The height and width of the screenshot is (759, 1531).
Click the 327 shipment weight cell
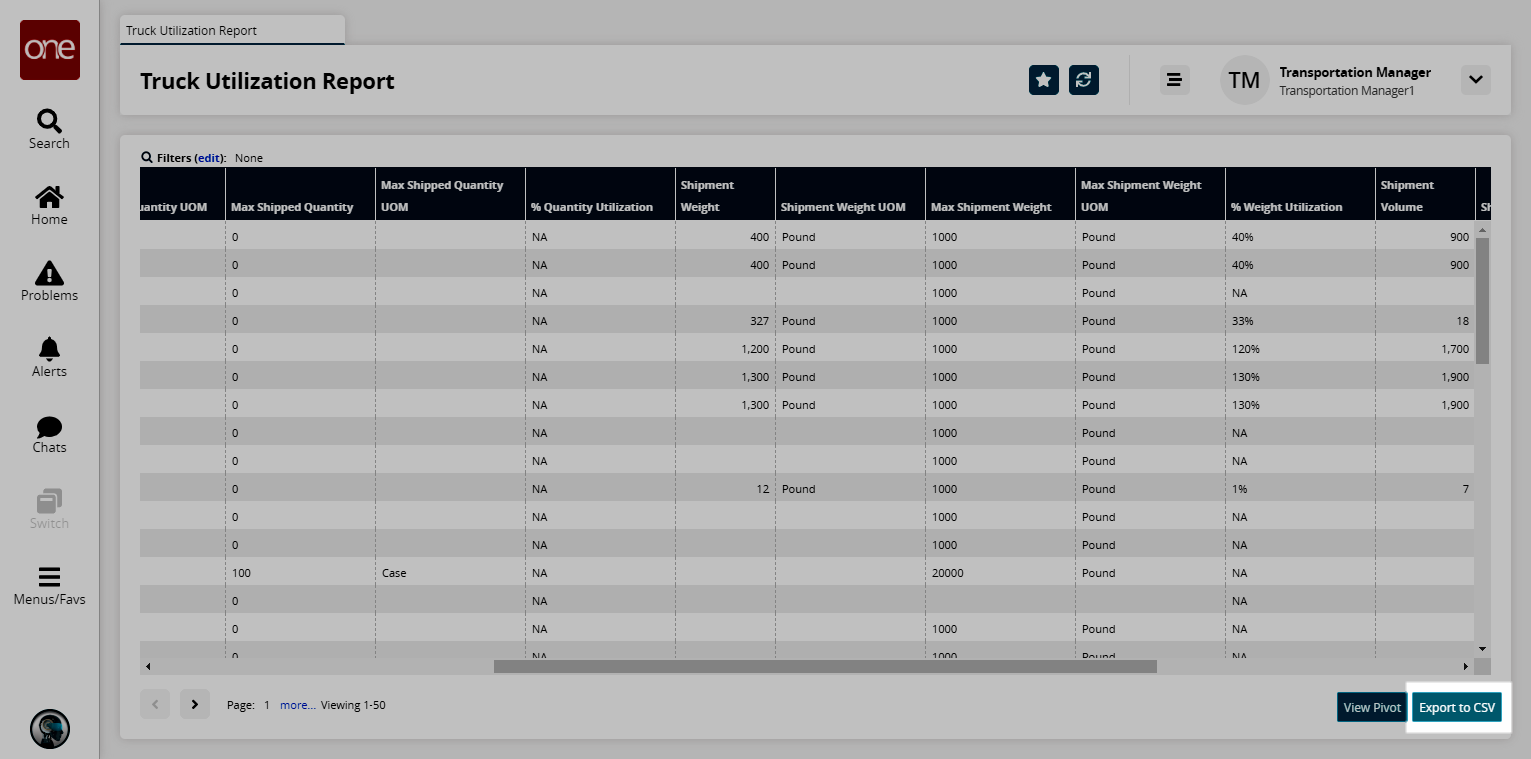(725, 321)
